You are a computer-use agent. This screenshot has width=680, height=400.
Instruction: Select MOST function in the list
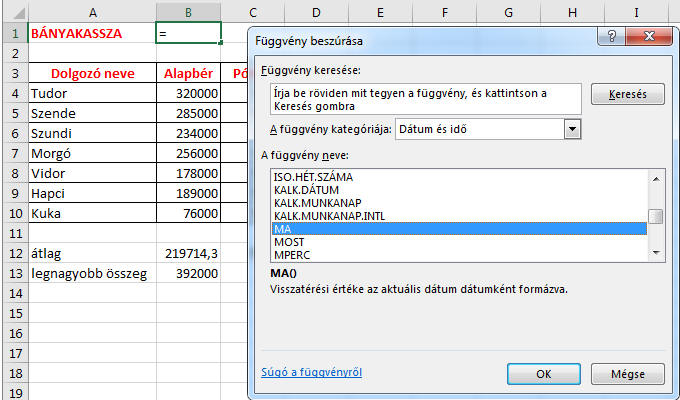coord(289,242)
